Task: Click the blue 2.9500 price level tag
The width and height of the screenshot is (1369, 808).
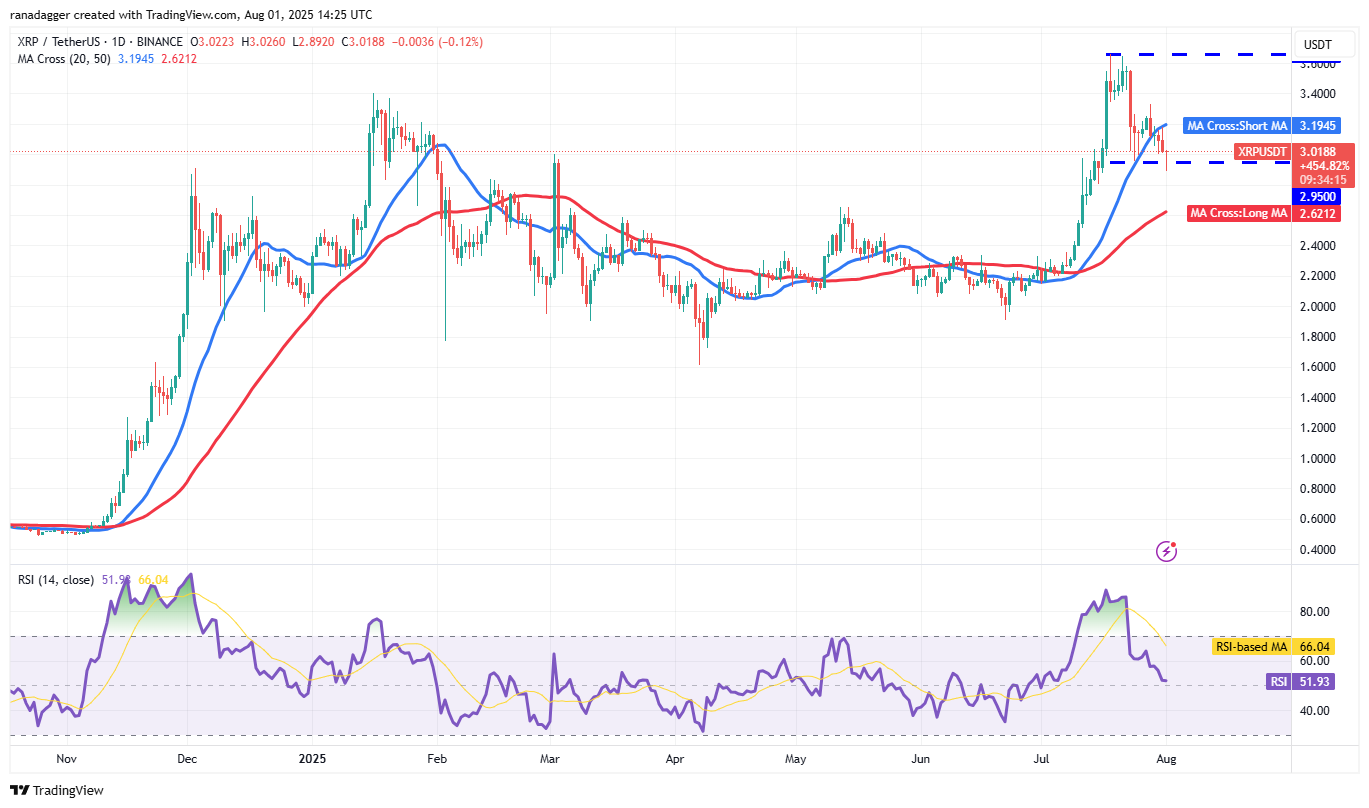Action: (1321, 197)
